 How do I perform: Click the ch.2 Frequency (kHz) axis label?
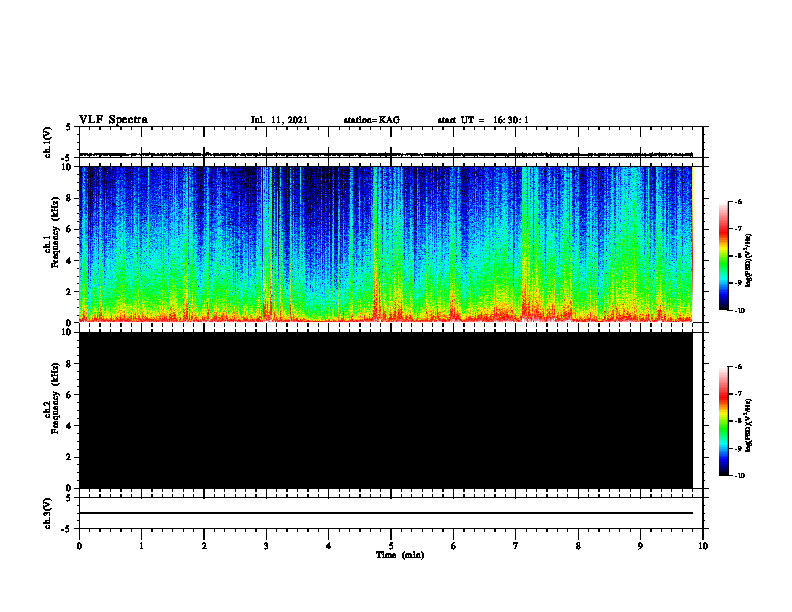coord(51,398)
